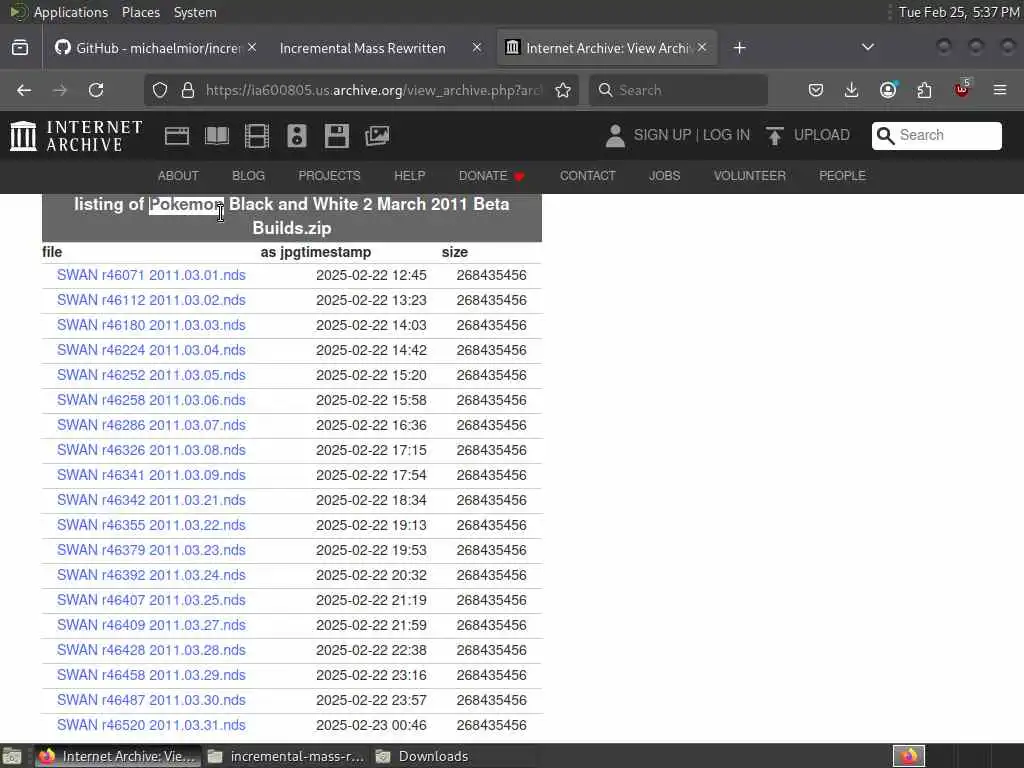The height and width of the screenshot is (768, 1024).
Task: Switch to Downloads taskbar window
Action: pyautogui.click(x=423, y=756)
